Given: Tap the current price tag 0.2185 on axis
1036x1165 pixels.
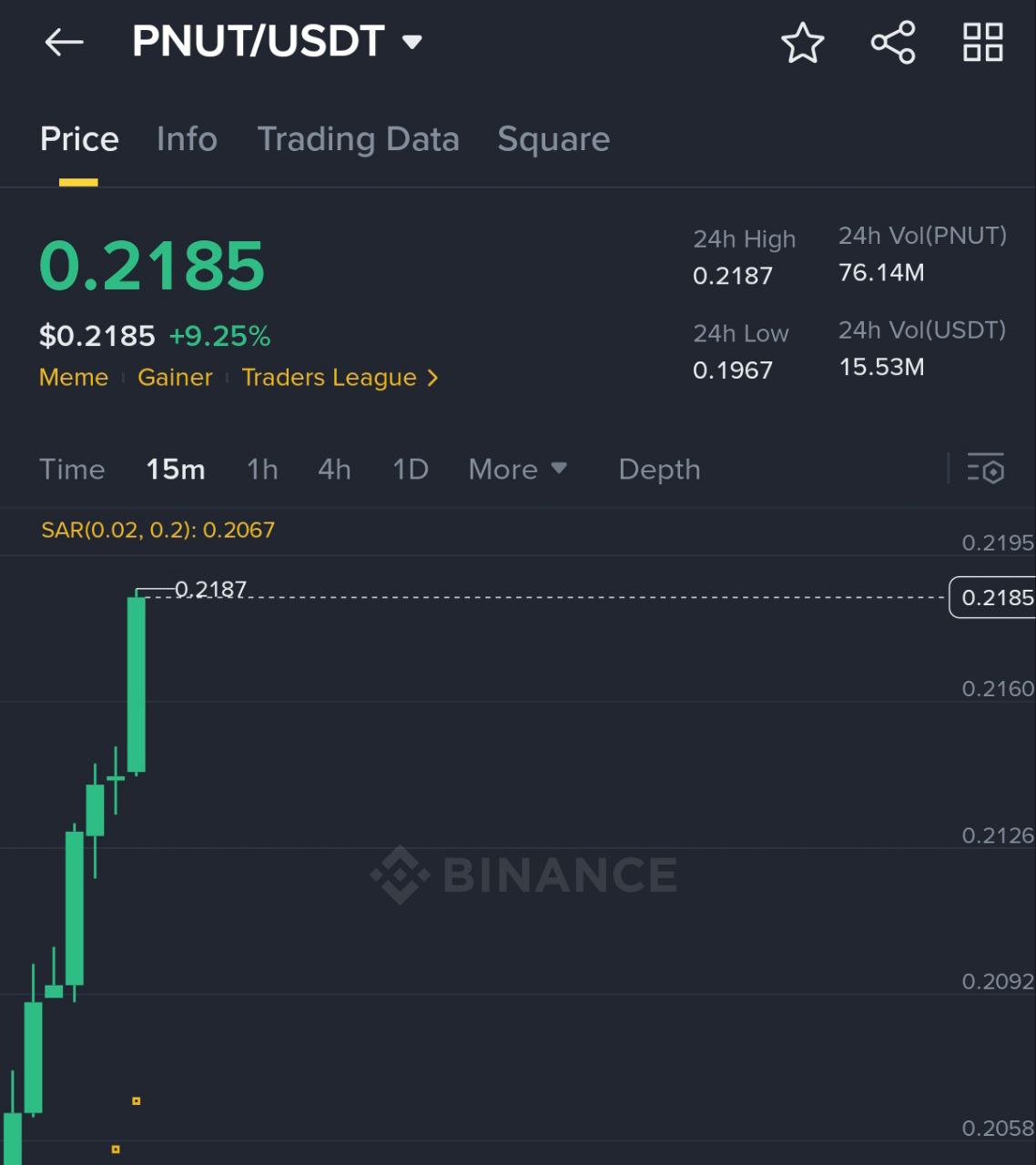Looking at the screenshot, I should [992, 597].
